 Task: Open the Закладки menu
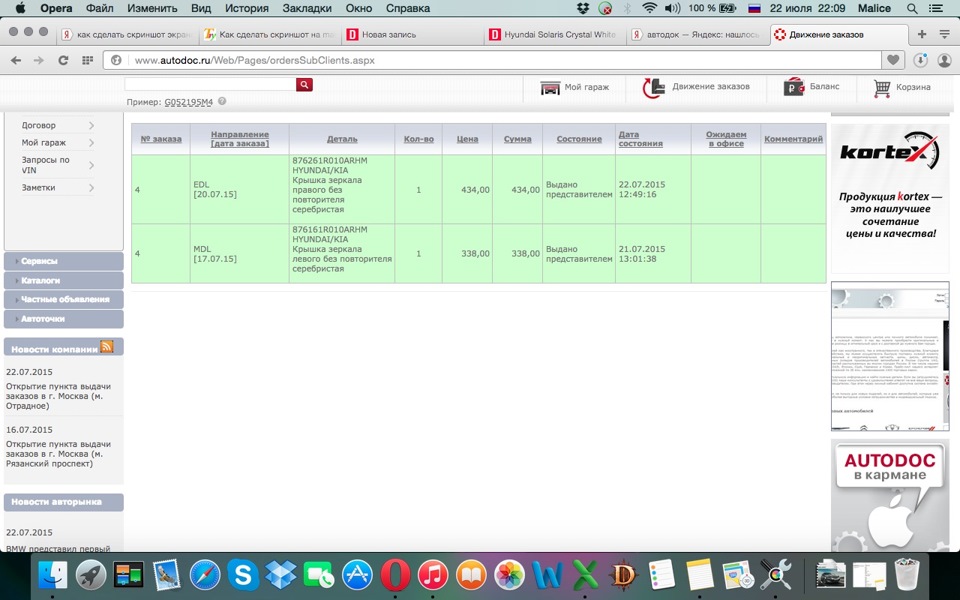tap(307, 9)
